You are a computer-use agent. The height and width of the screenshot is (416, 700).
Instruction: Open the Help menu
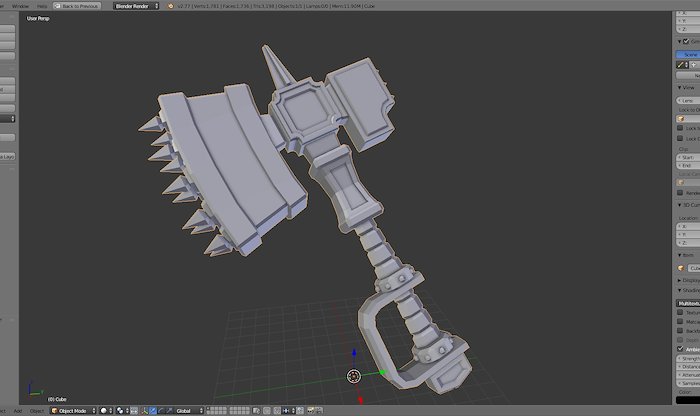pyautogui.click(x=42, y=5)
